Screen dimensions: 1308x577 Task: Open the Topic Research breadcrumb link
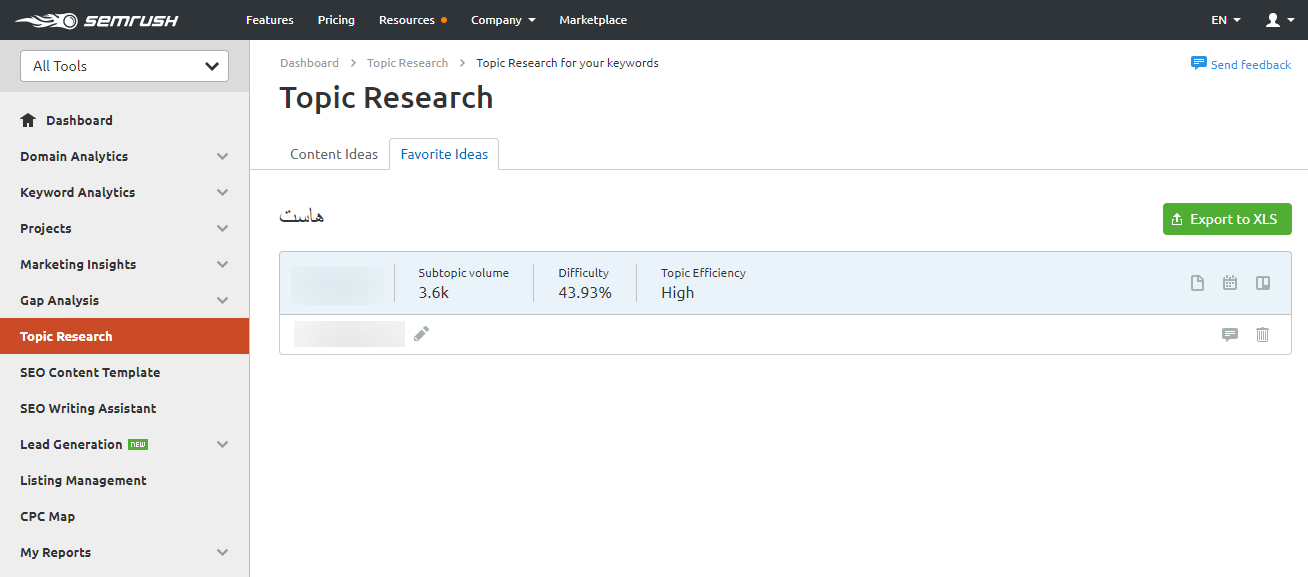pyautogui.click(x=407, y=62)
